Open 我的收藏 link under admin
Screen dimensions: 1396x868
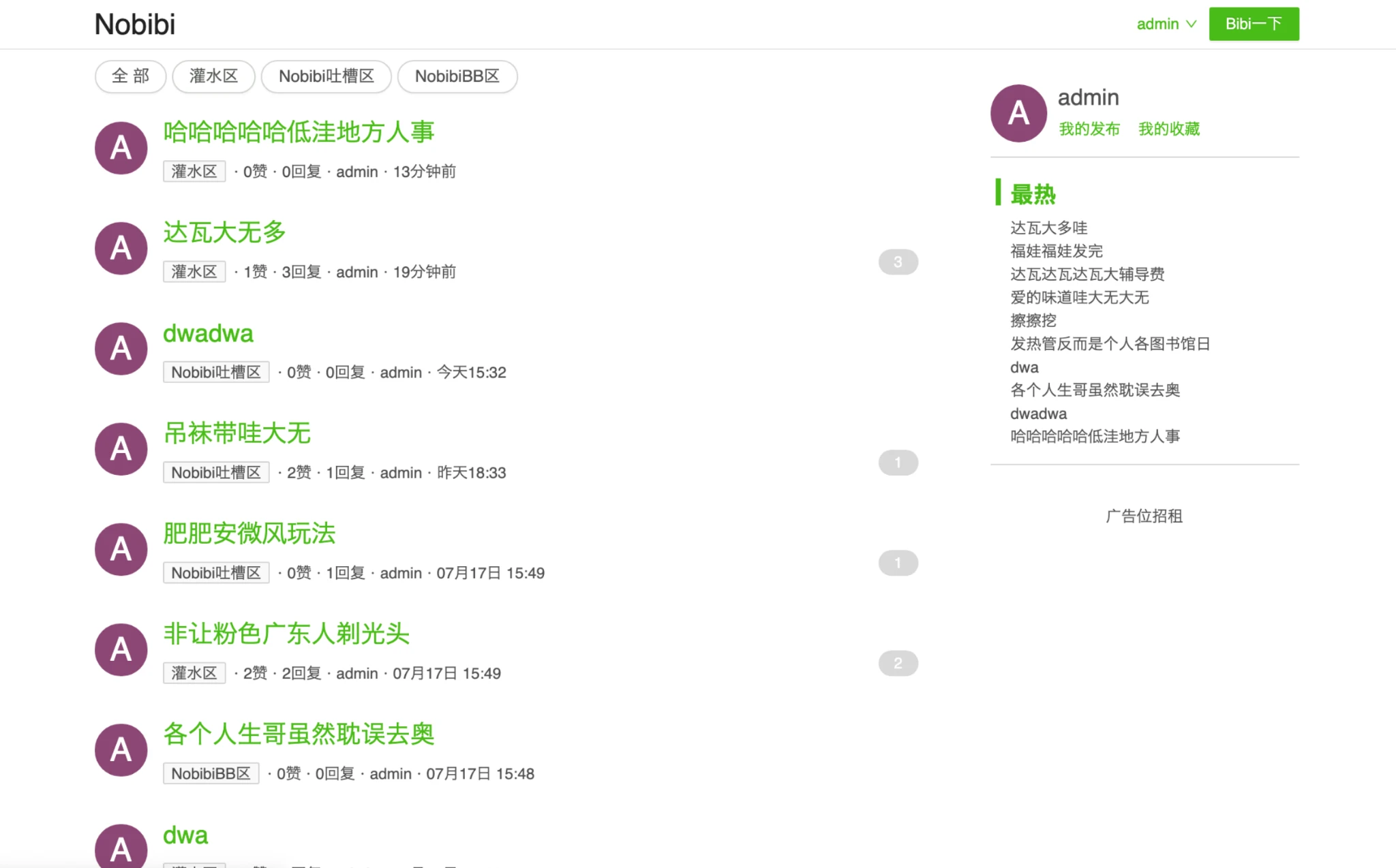coord(1168,129)
